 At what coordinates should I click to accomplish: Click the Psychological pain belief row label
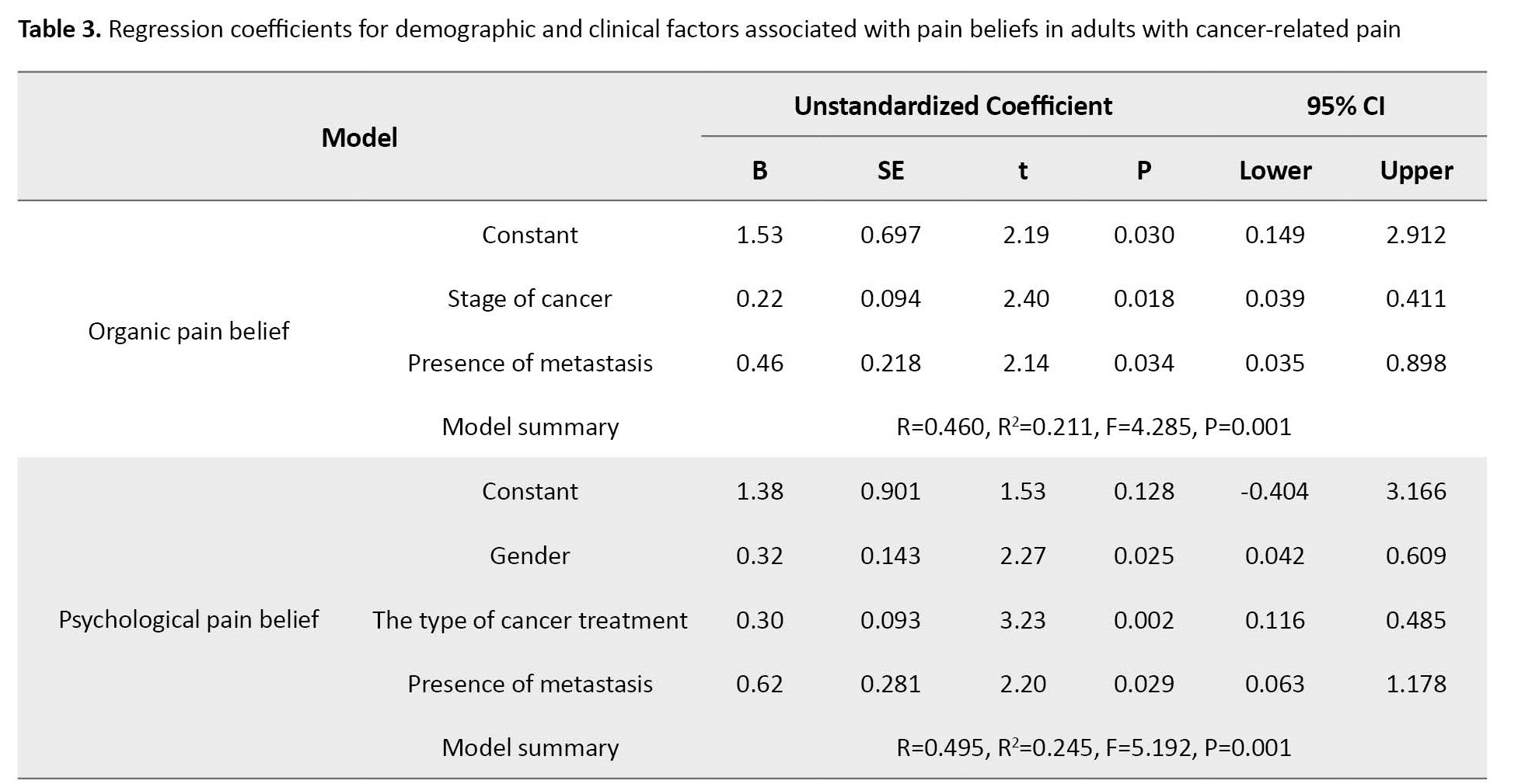click(188, 619)
